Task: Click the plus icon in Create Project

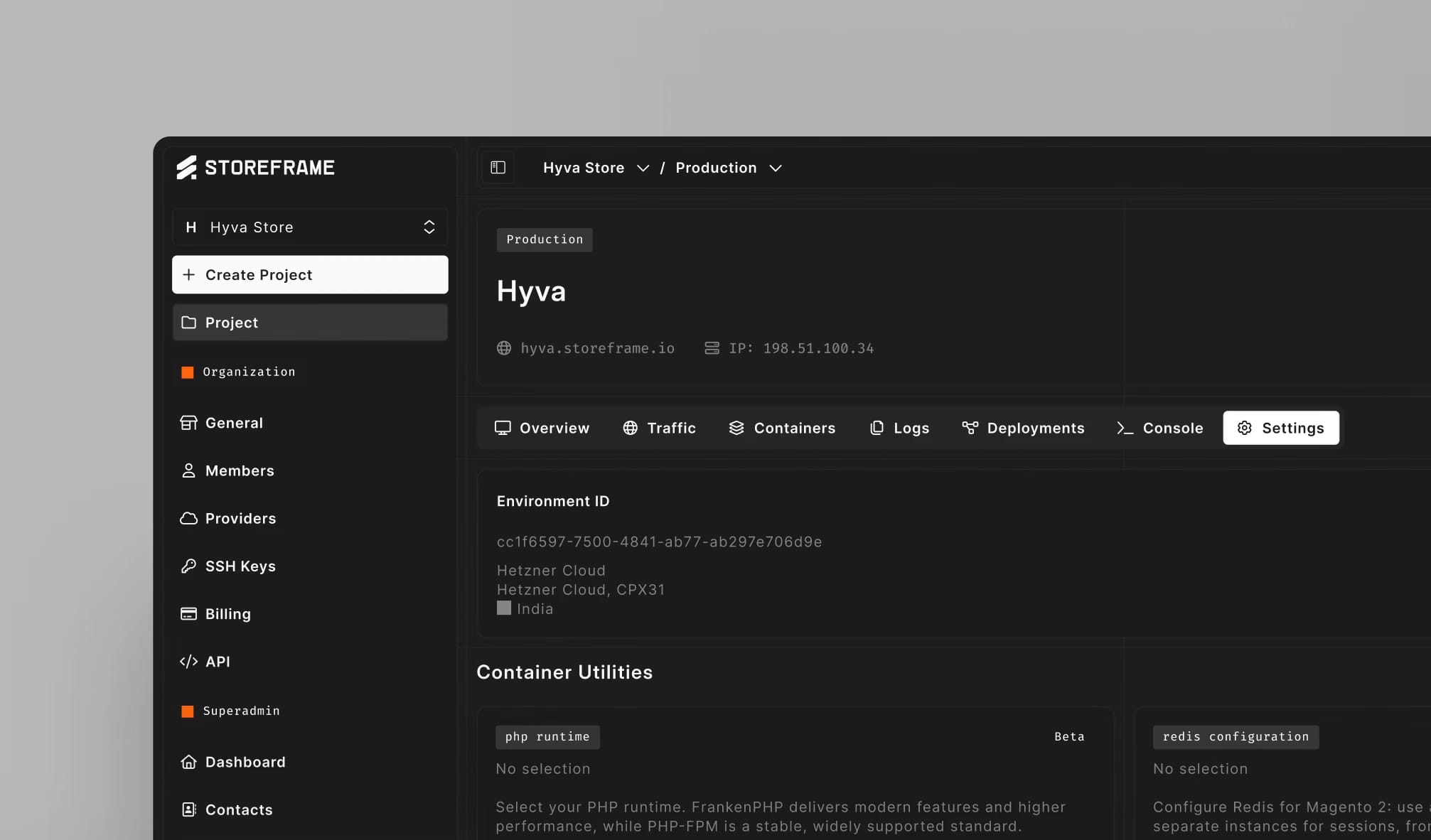Action: pyautogui.click(x=188, y=275)
